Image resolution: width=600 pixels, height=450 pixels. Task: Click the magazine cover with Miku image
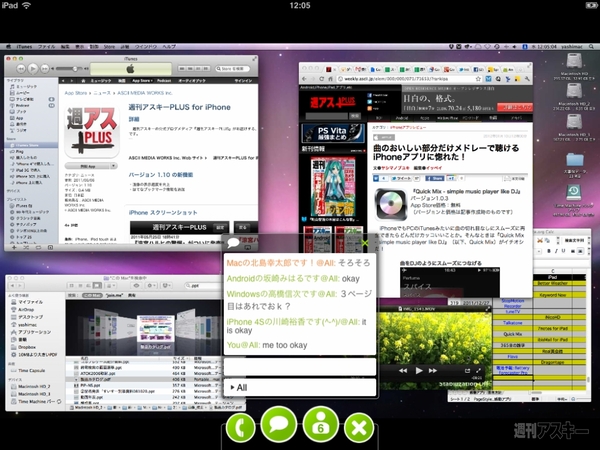[x=333, y=188]
